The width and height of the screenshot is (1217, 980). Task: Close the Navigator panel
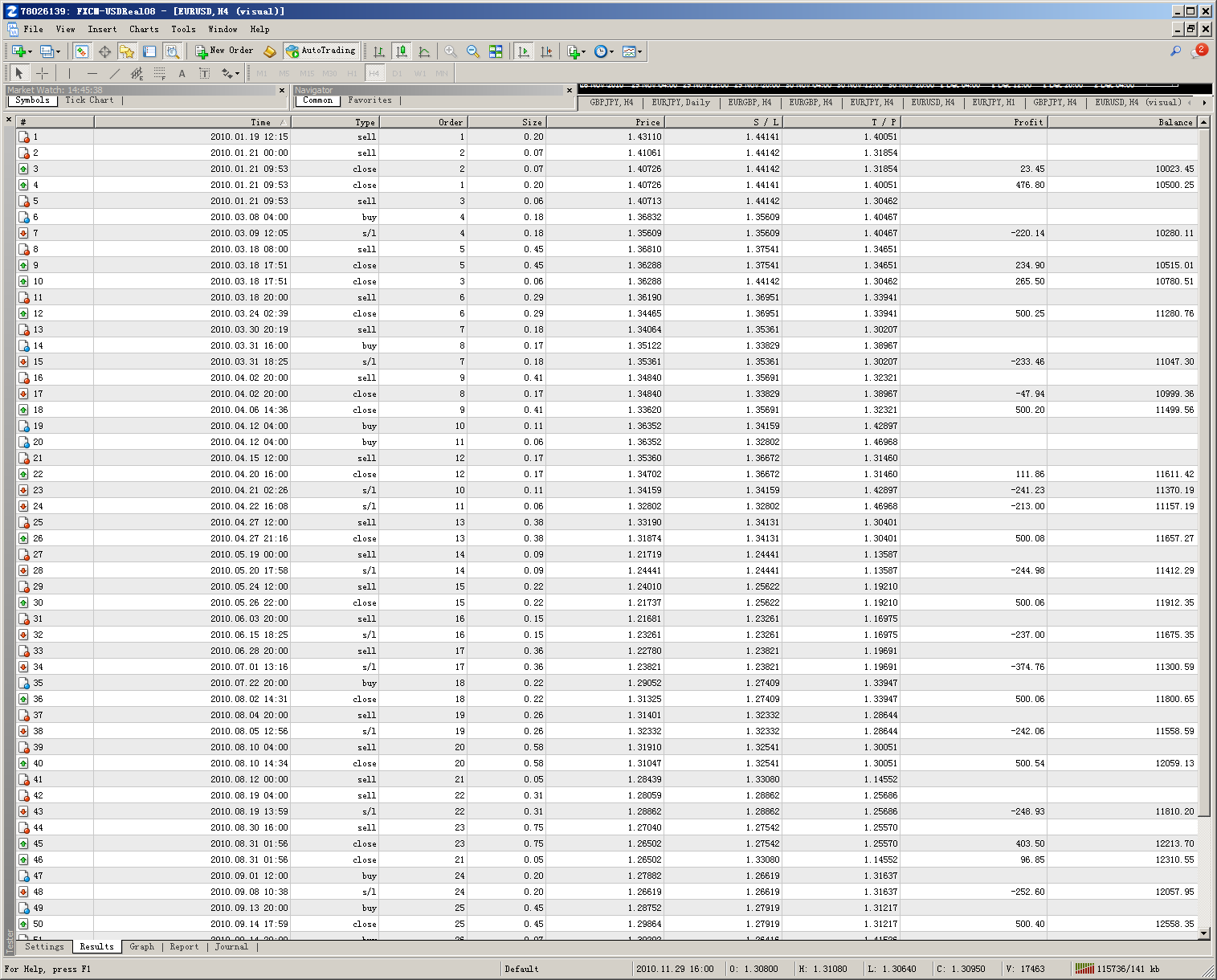coord(570,90)
